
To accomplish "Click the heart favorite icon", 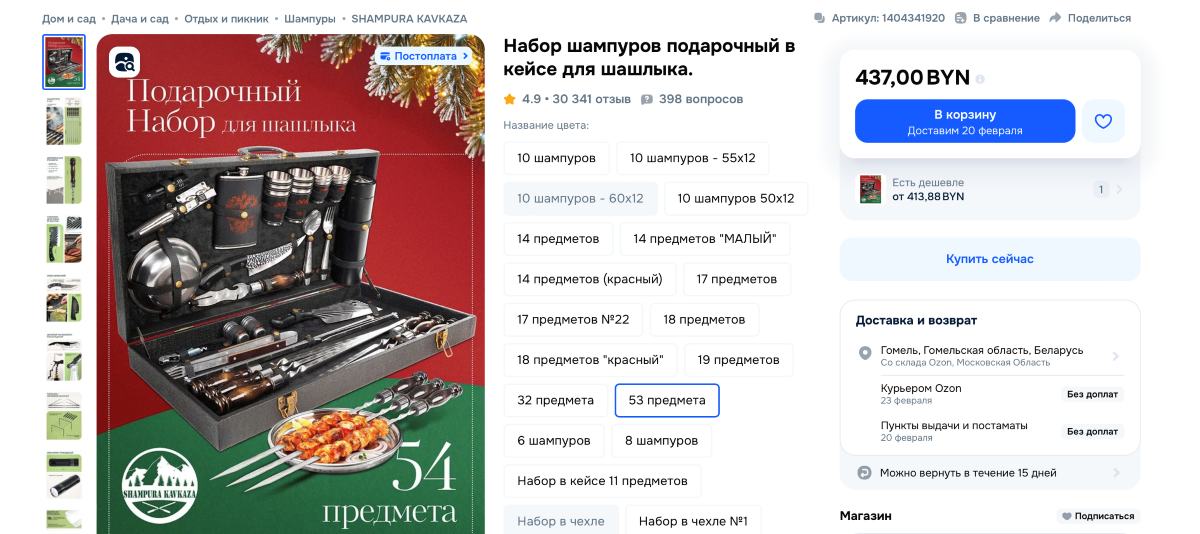I will (1103, 121).
